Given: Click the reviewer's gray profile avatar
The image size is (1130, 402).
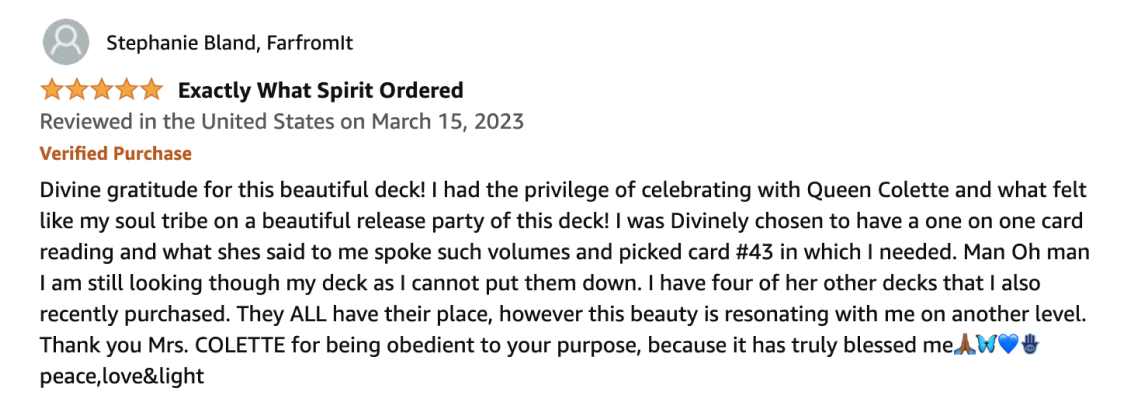Looking at the screenshot, I should point(66,42).
